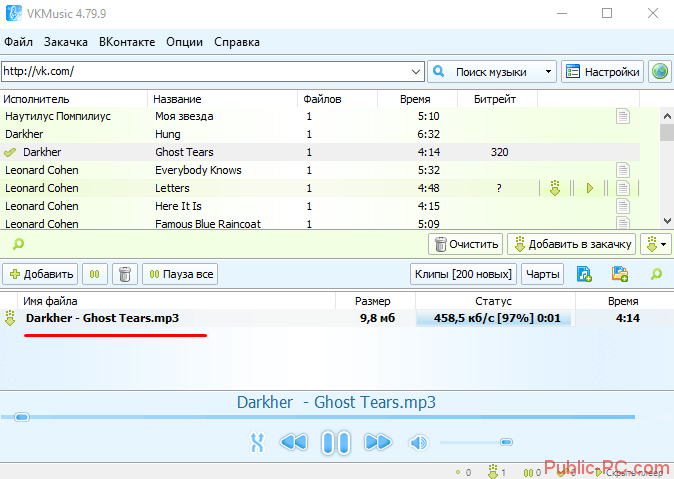
Task: Click the Пауза все button
Action: pyautogui.click(x=180, y=274)
